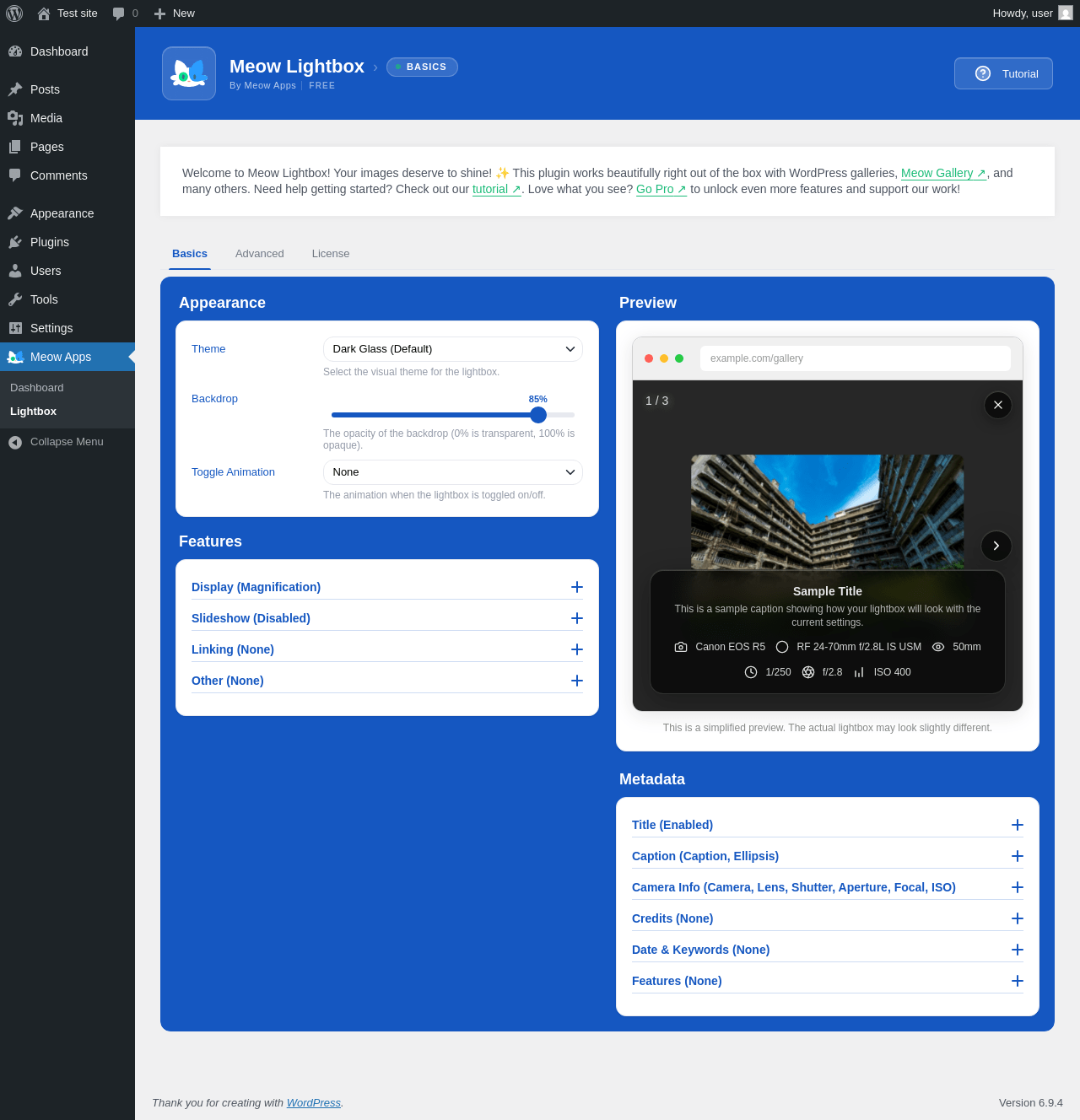Click the Collapse Menu arrow icon

tap(15, 442)
